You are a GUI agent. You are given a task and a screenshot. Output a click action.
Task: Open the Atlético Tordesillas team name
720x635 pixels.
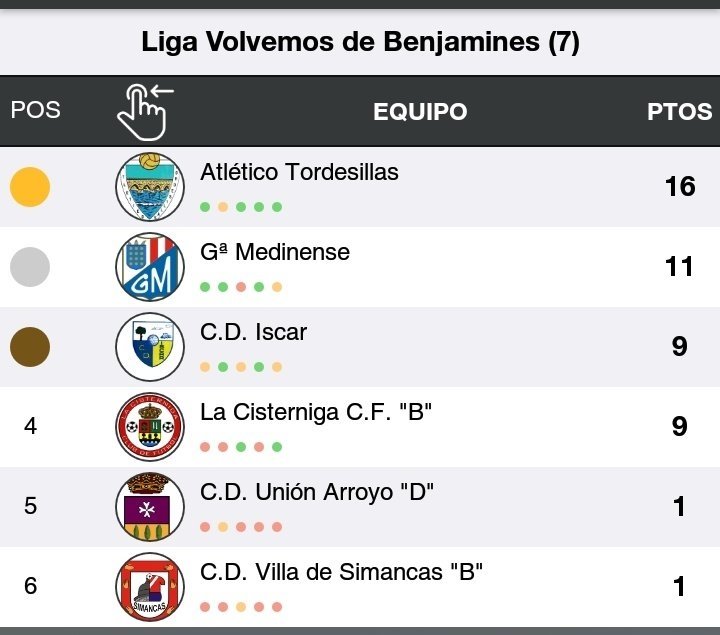click(299, 172)
